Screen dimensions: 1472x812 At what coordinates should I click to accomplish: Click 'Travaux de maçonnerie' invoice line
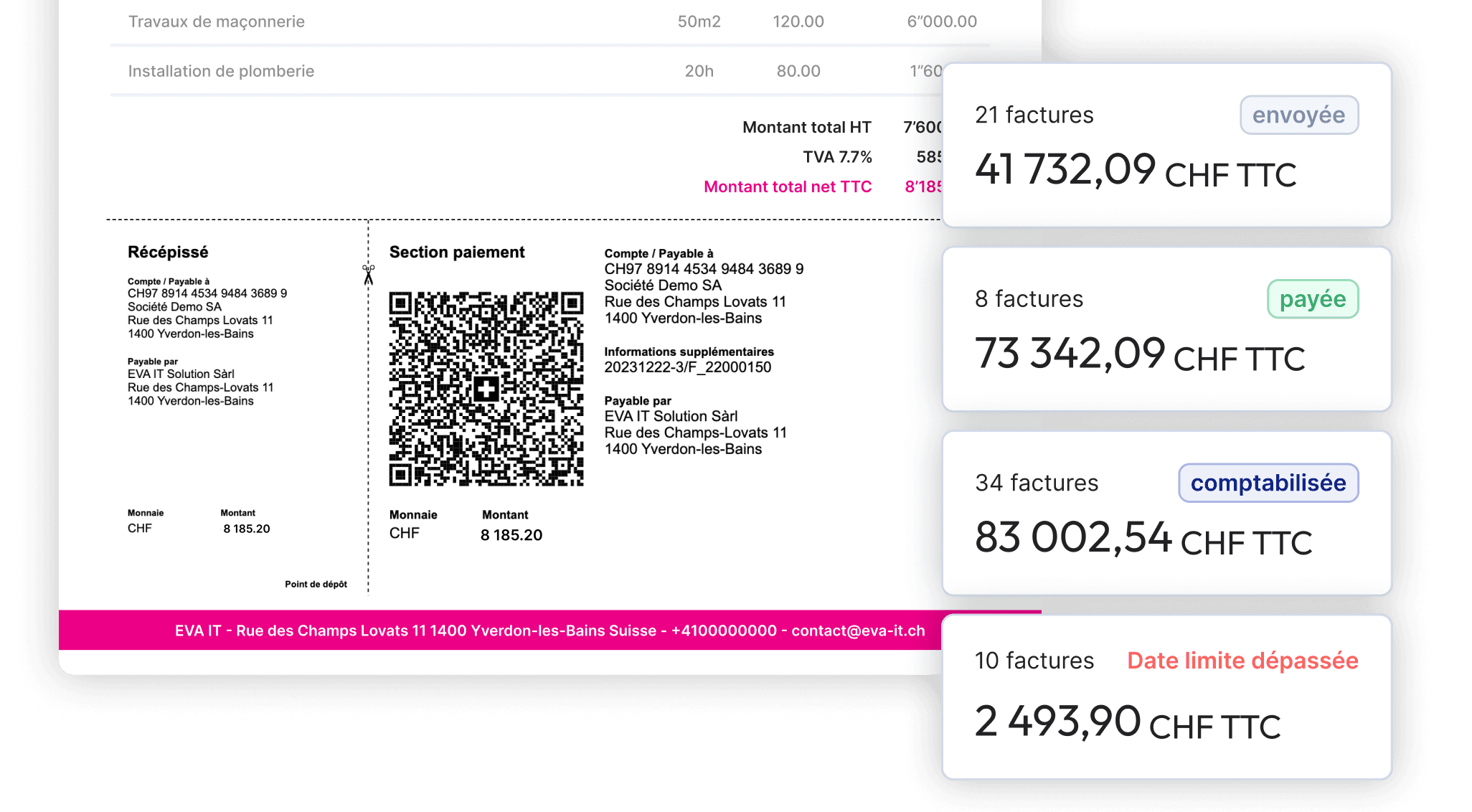tap(216, 22)
